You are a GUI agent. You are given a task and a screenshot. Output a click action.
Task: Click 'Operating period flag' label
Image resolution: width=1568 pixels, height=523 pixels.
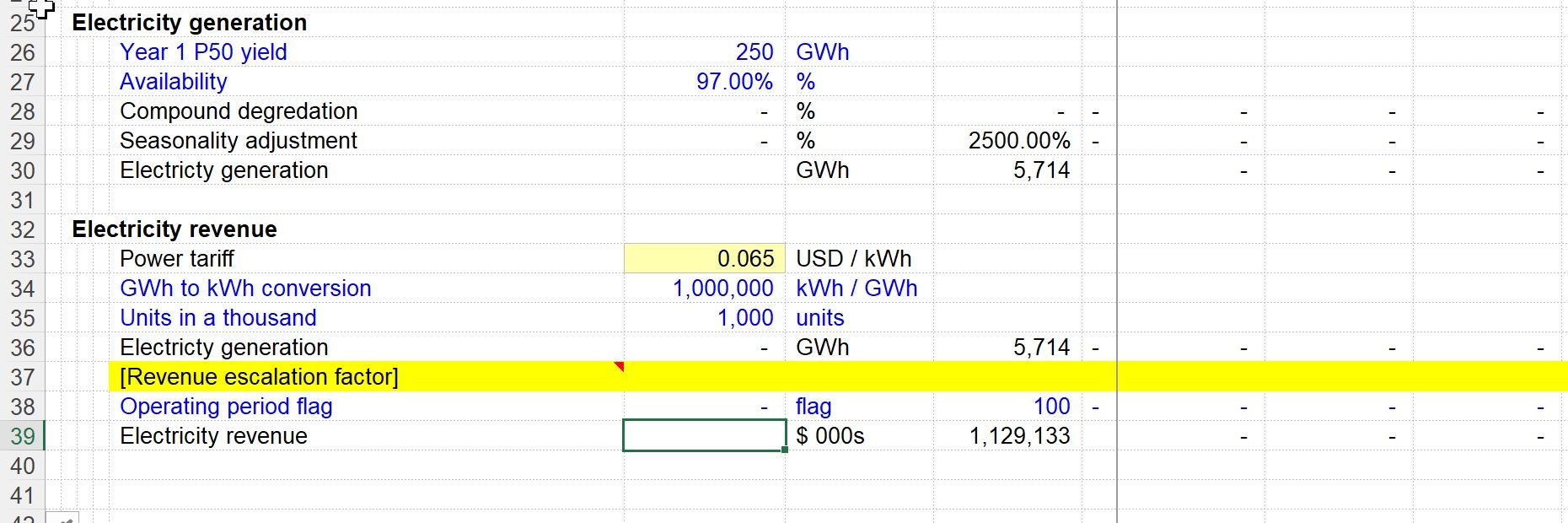pos(226,407)
